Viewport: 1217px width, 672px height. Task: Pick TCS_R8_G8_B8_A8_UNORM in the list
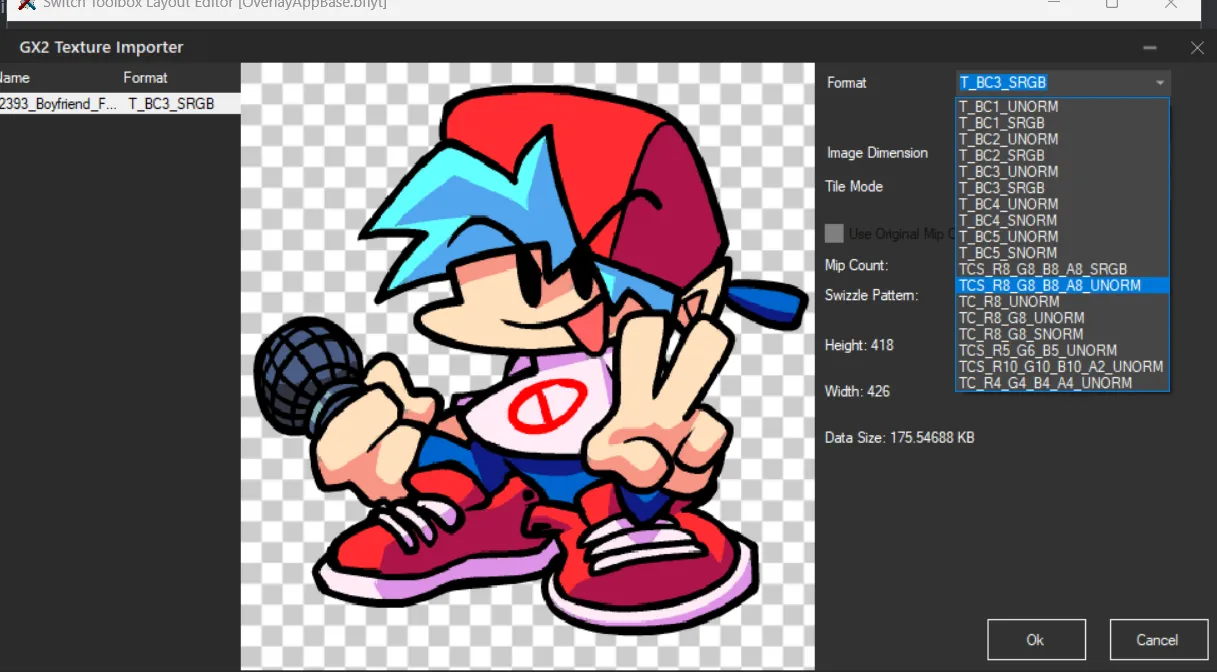[1050, 285]
